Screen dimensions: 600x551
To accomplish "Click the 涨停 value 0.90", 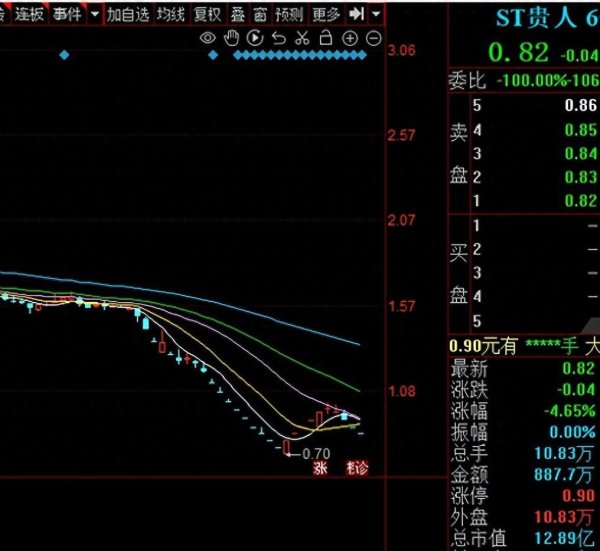I will [579, 496].
